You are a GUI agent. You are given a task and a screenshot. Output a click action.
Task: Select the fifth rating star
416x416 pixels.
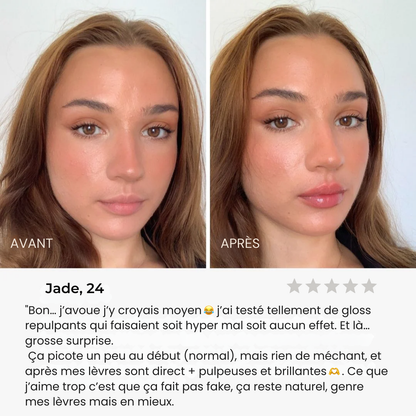tap(369, 286)
